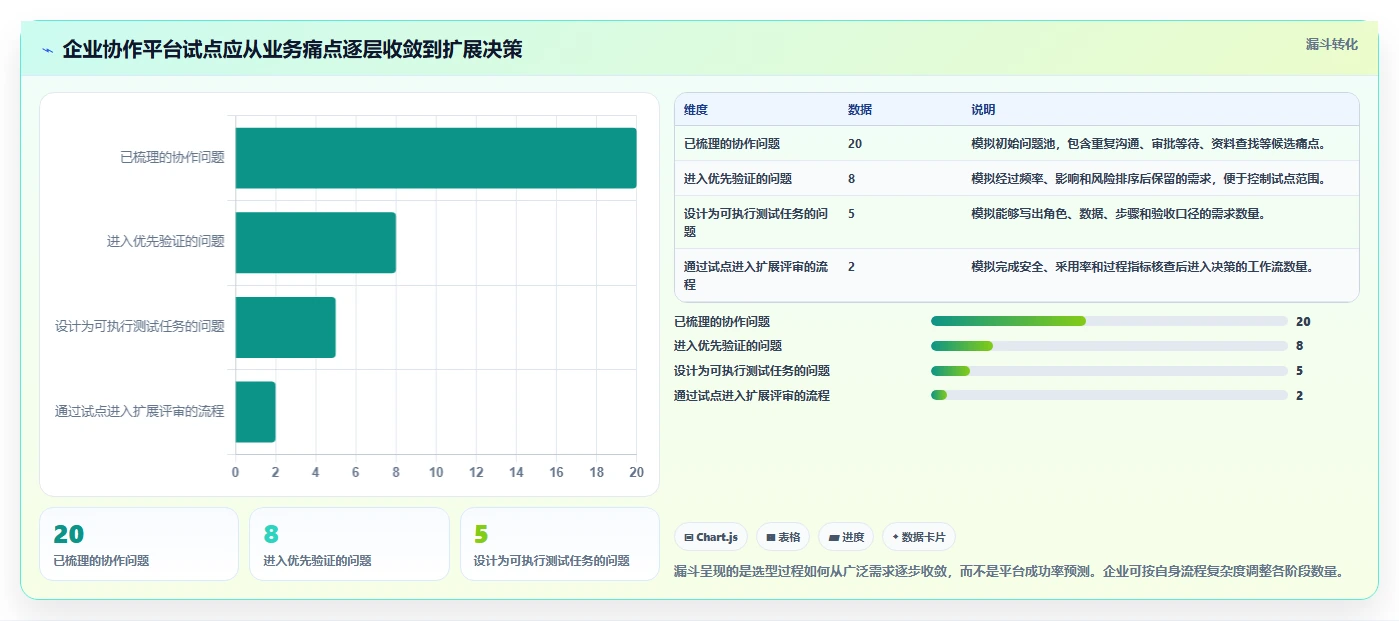The width and height of the screenshot is (1399, 621).
Task: Click progress label 进入优先验证的问题
Action: [x=728, y=346]
